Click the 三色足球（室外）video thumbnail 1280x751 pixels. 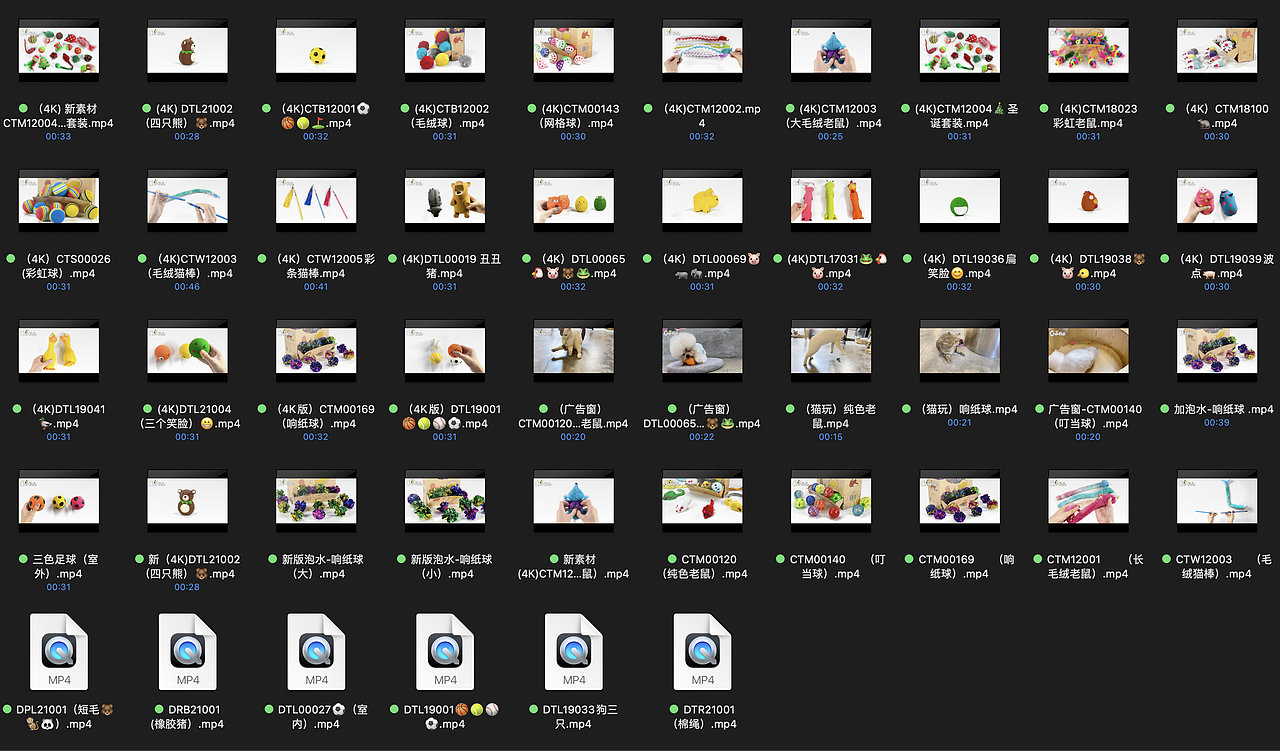click(x=59, y=499)
